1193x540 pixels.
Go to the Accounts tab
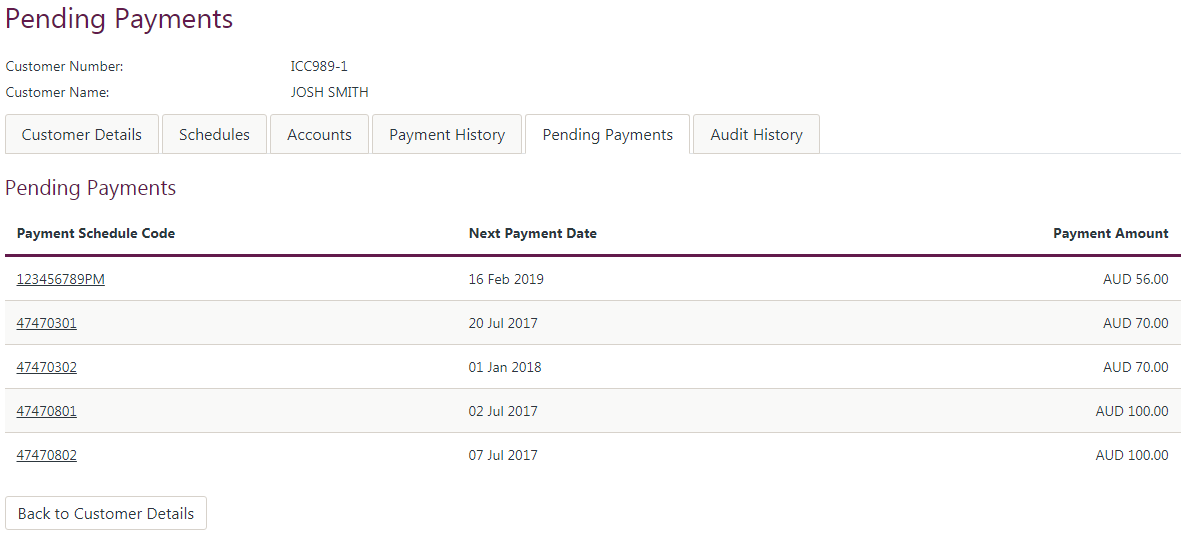(319, 135)
